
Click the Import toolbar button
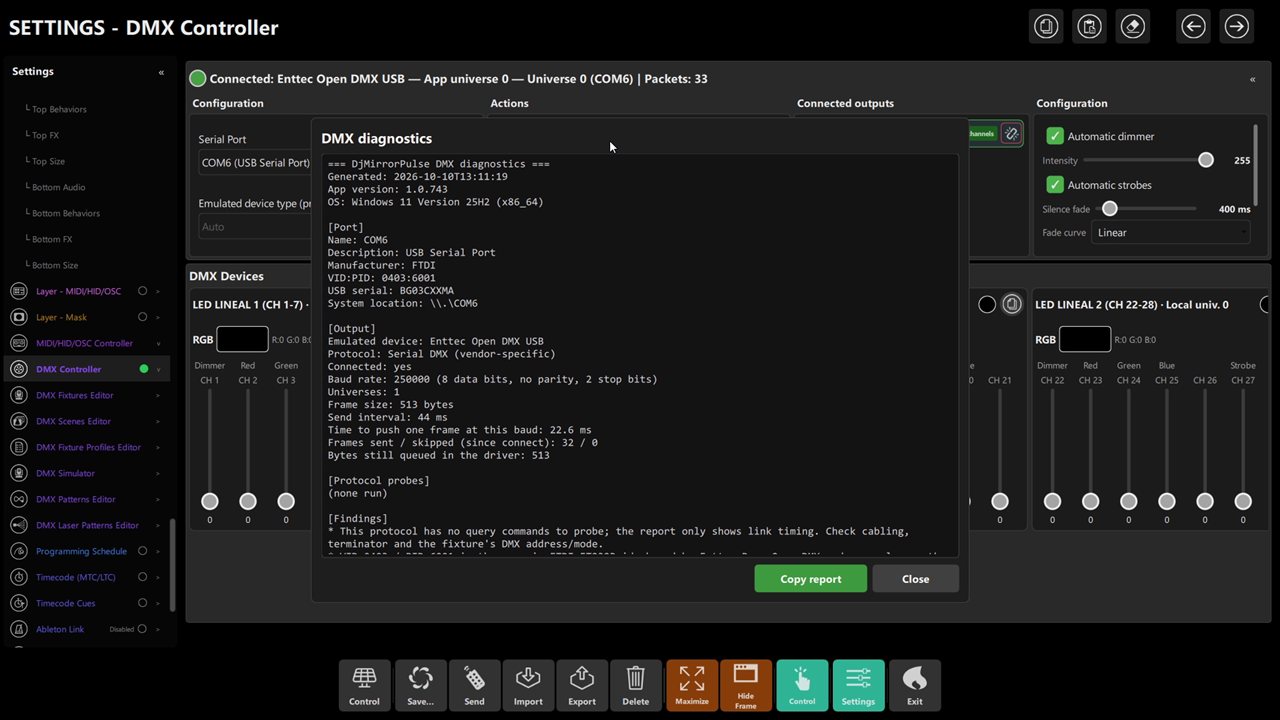(x=528, y=685)
